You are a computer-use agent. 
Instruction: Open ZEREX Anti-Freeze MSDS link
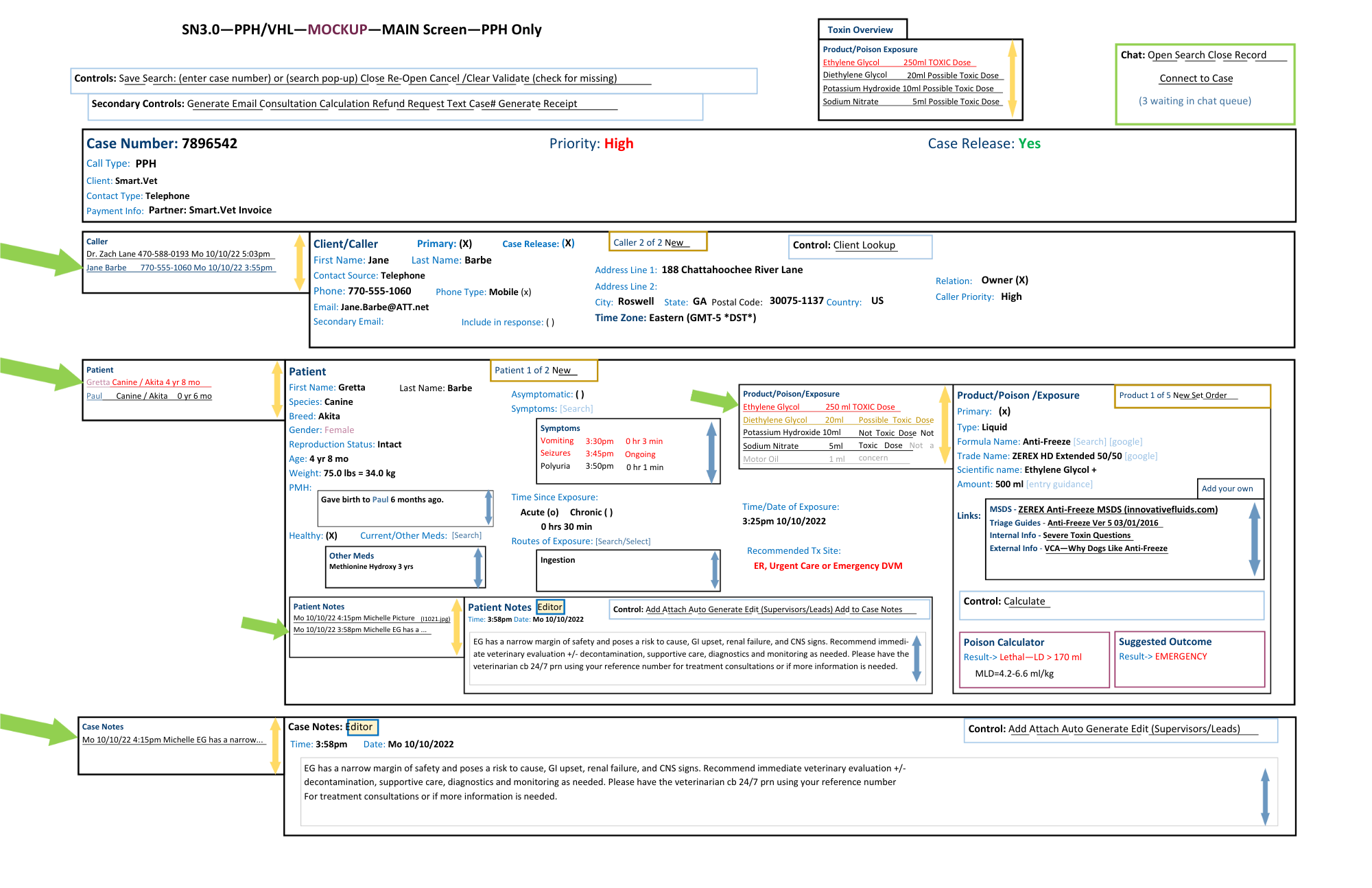(1117, 510)
